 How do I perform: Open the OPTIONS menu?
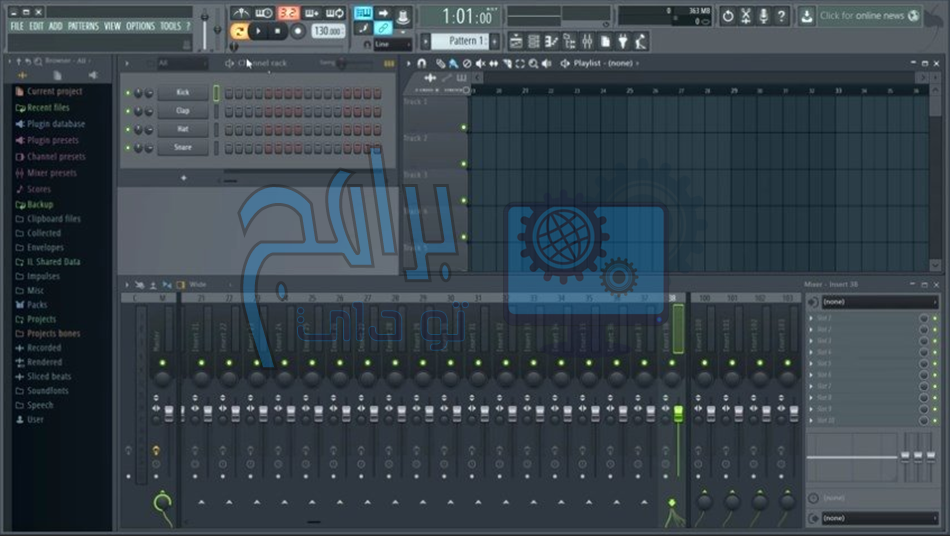click(x=140, y=26)
